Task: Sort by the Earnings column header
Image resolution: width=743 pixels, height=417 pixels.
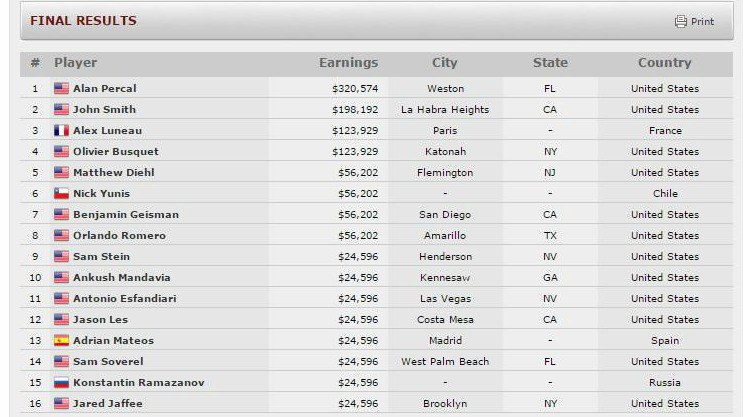Action: pos(348,63)
